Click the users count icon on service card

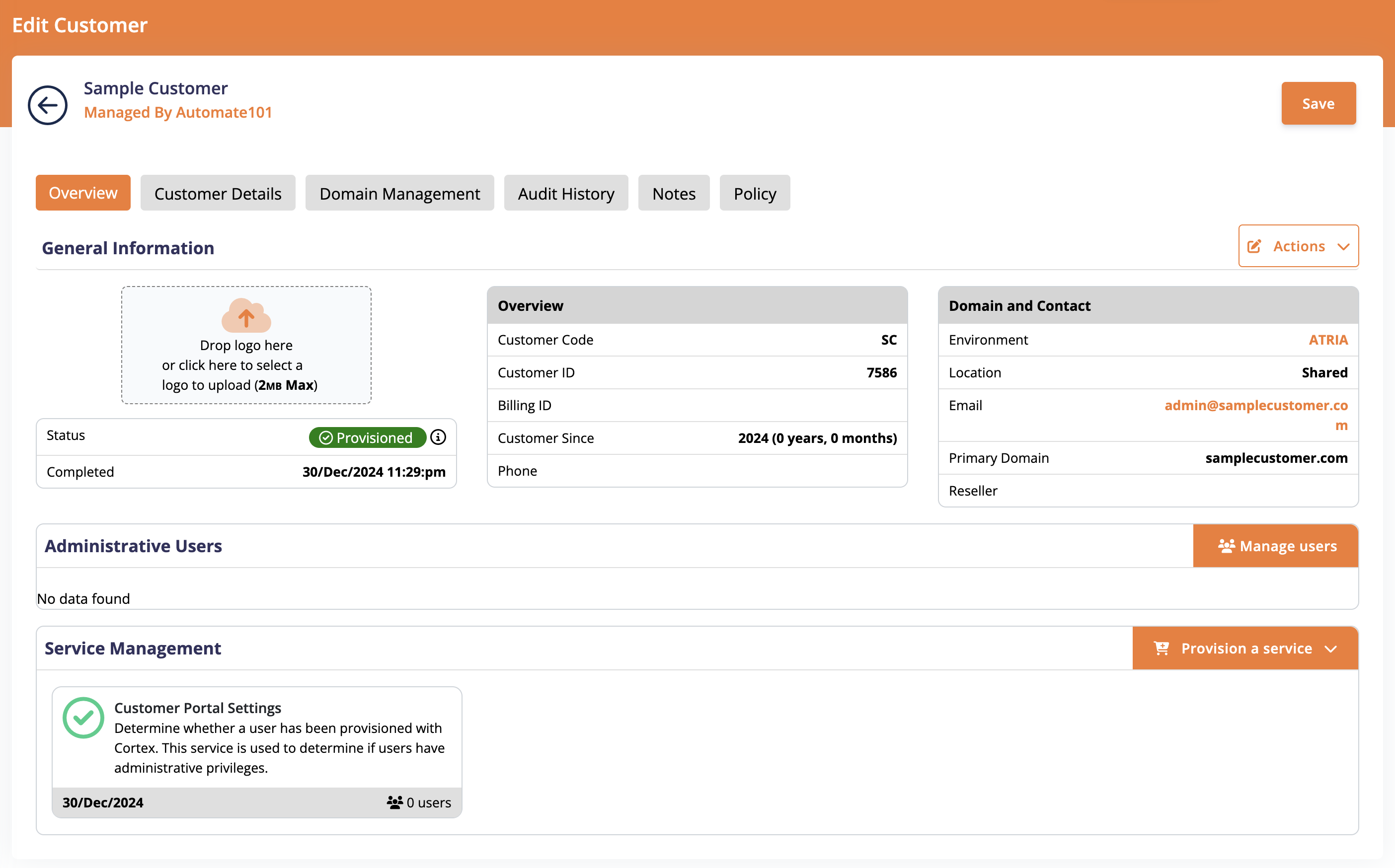pos(395,801)
